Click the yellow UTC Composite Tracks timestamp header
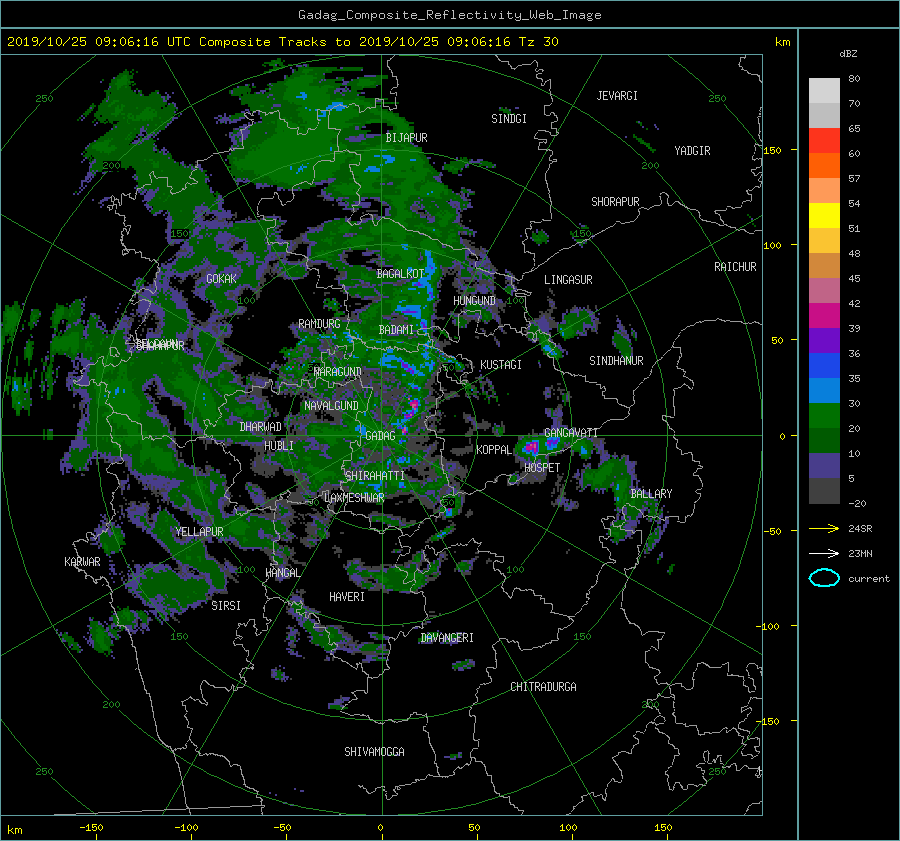Screen dimensions: 900x841 (282, 42)
